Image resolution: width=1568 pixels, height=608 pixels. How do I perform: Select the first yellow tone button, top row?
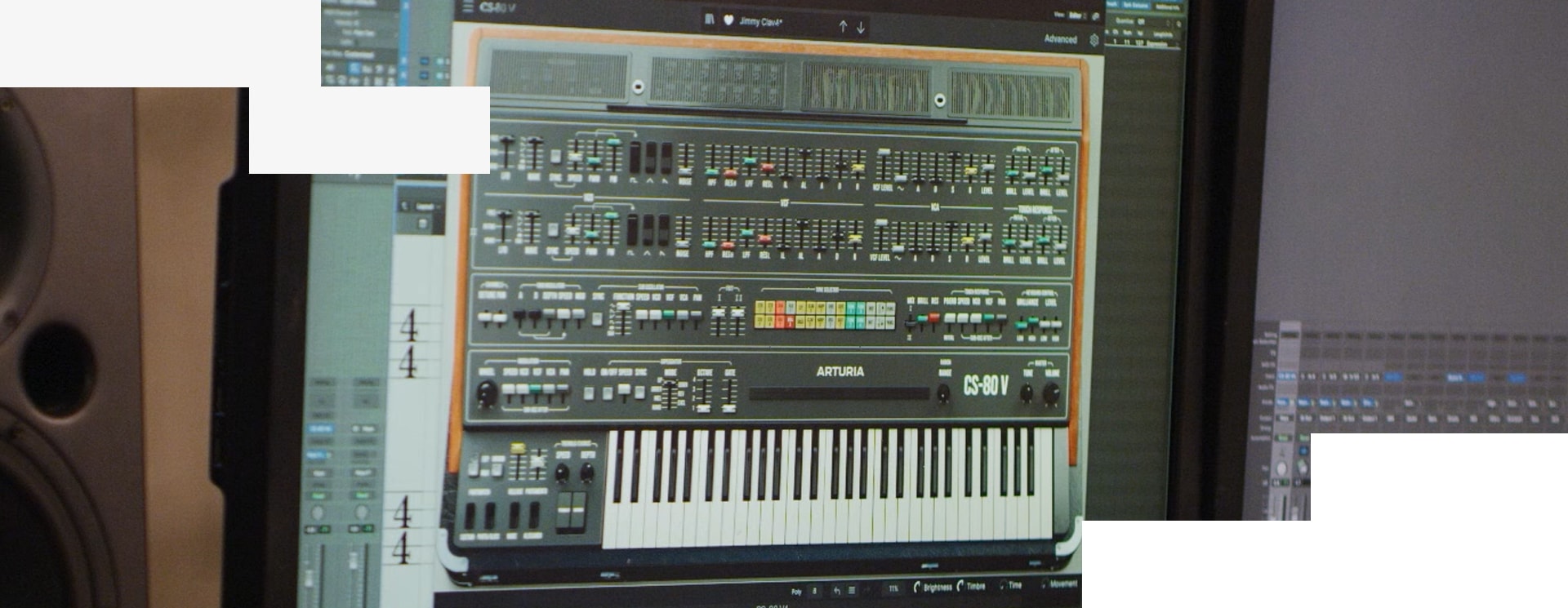[x=759, y=308]
